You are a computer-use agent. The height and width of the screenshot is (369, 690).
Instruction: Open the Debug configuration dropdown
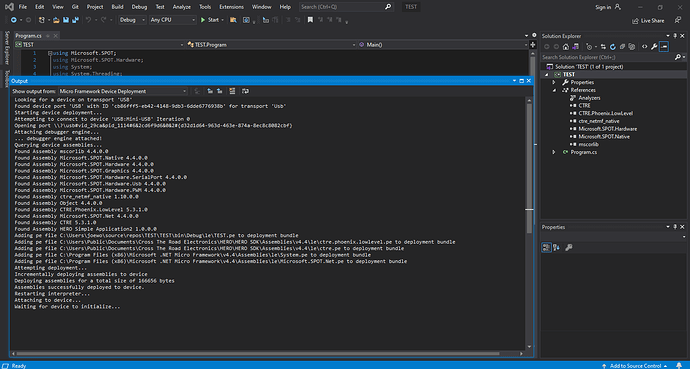[x=132, y=20]
